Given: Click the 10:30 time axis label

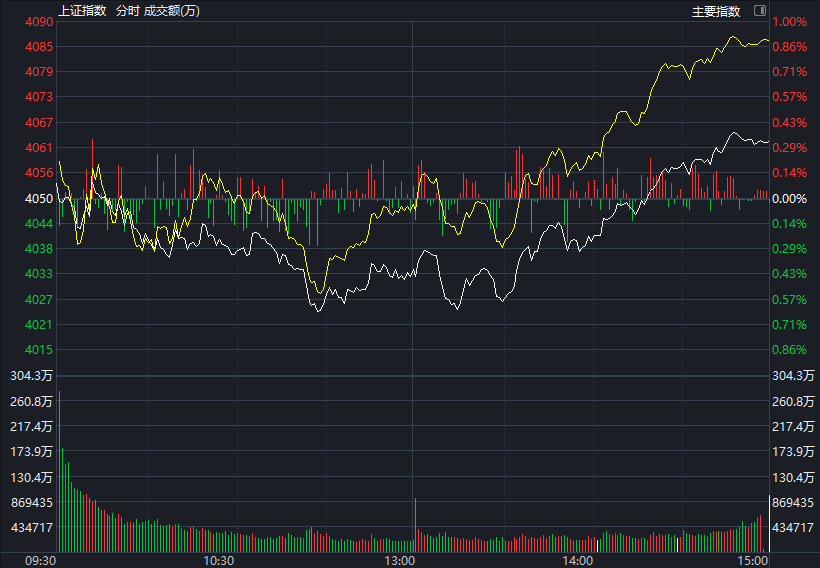Looking at the screenshot, I should point(217,560).
